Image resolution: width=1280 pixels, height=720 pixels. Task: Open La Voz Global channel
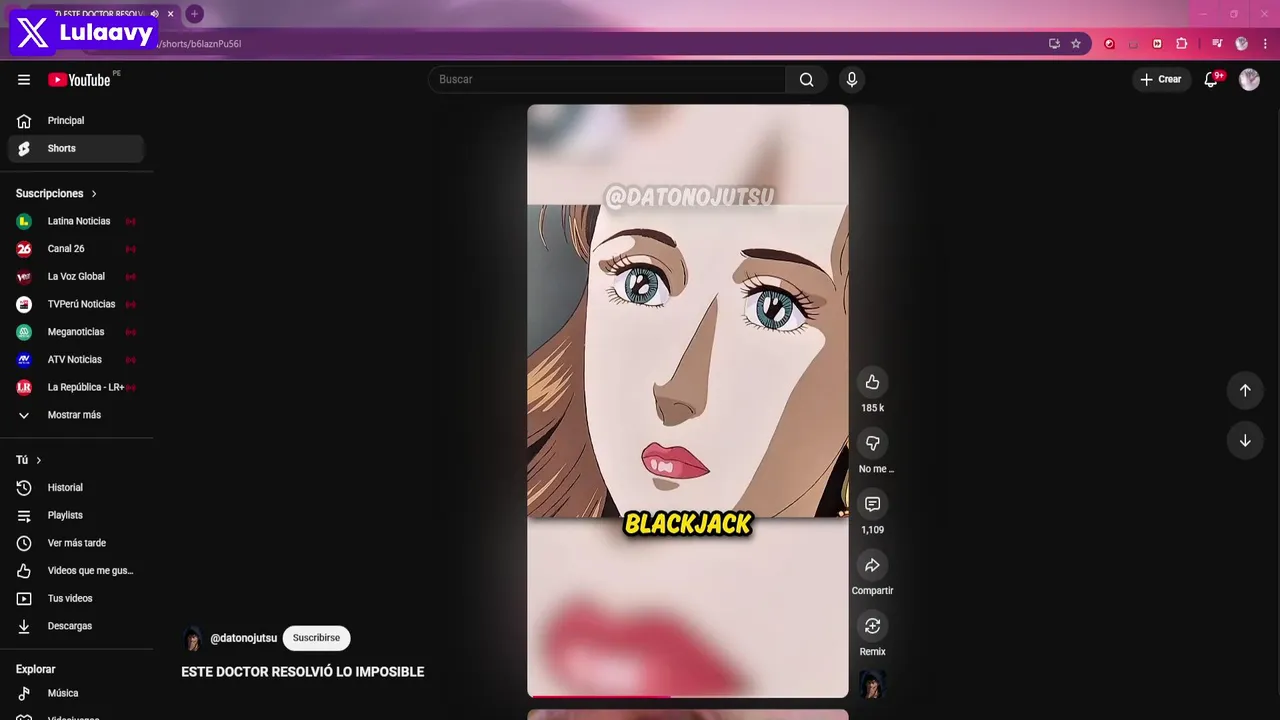(76, 277)
